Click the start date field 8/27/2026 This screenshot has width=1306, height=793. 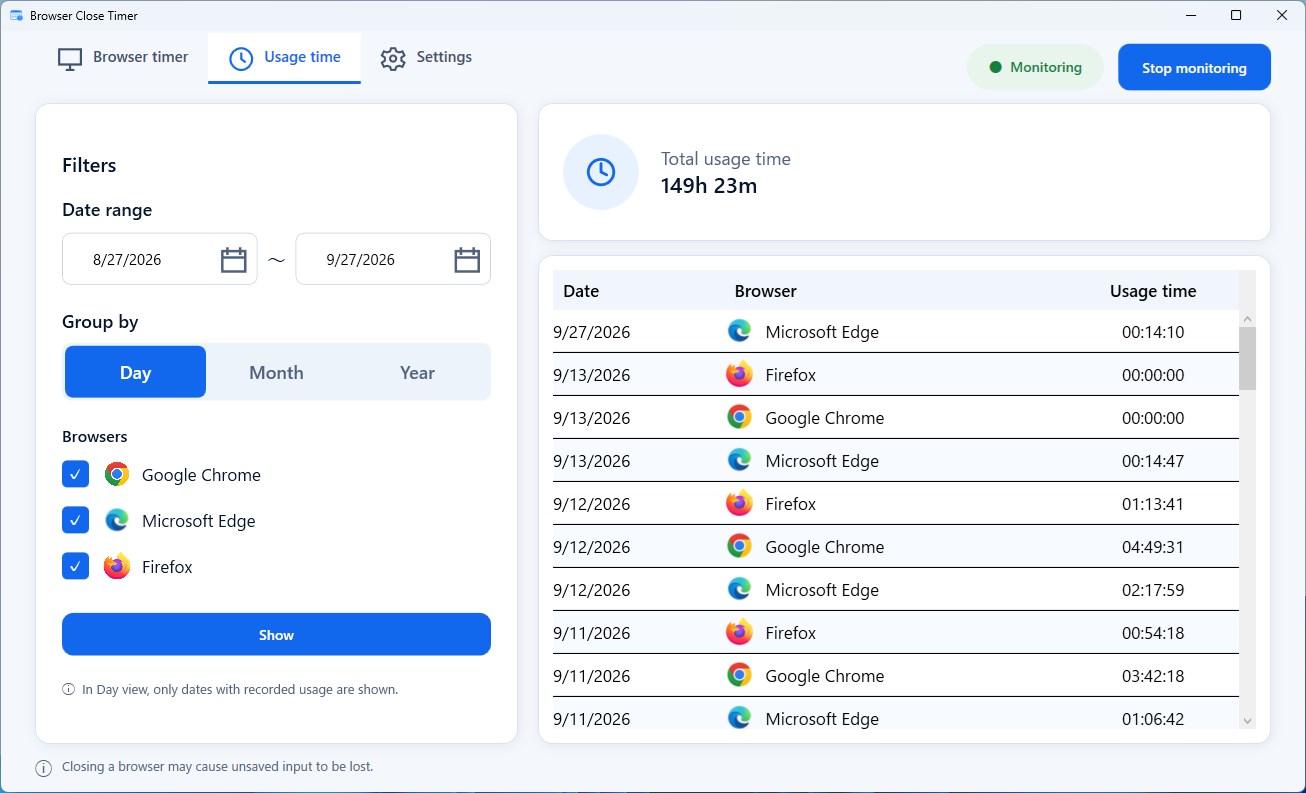click(x=160, y=259)
